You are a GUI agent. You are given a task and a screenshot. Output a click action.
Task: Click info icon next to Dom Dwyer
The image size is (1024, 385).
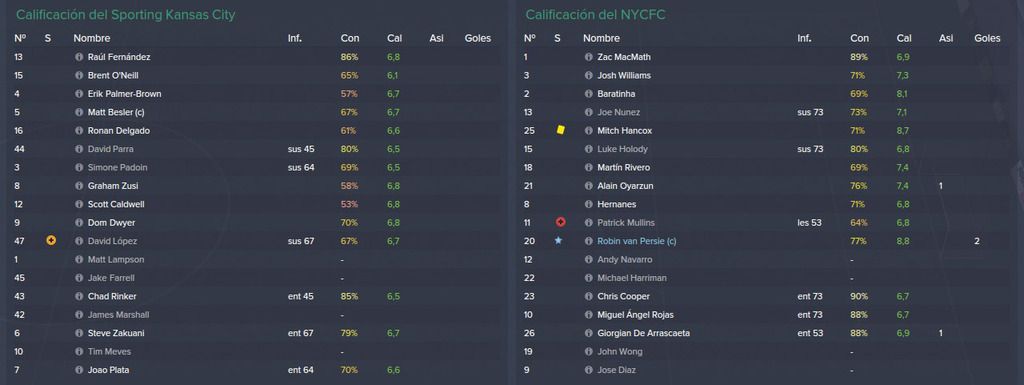coord(80,223)
